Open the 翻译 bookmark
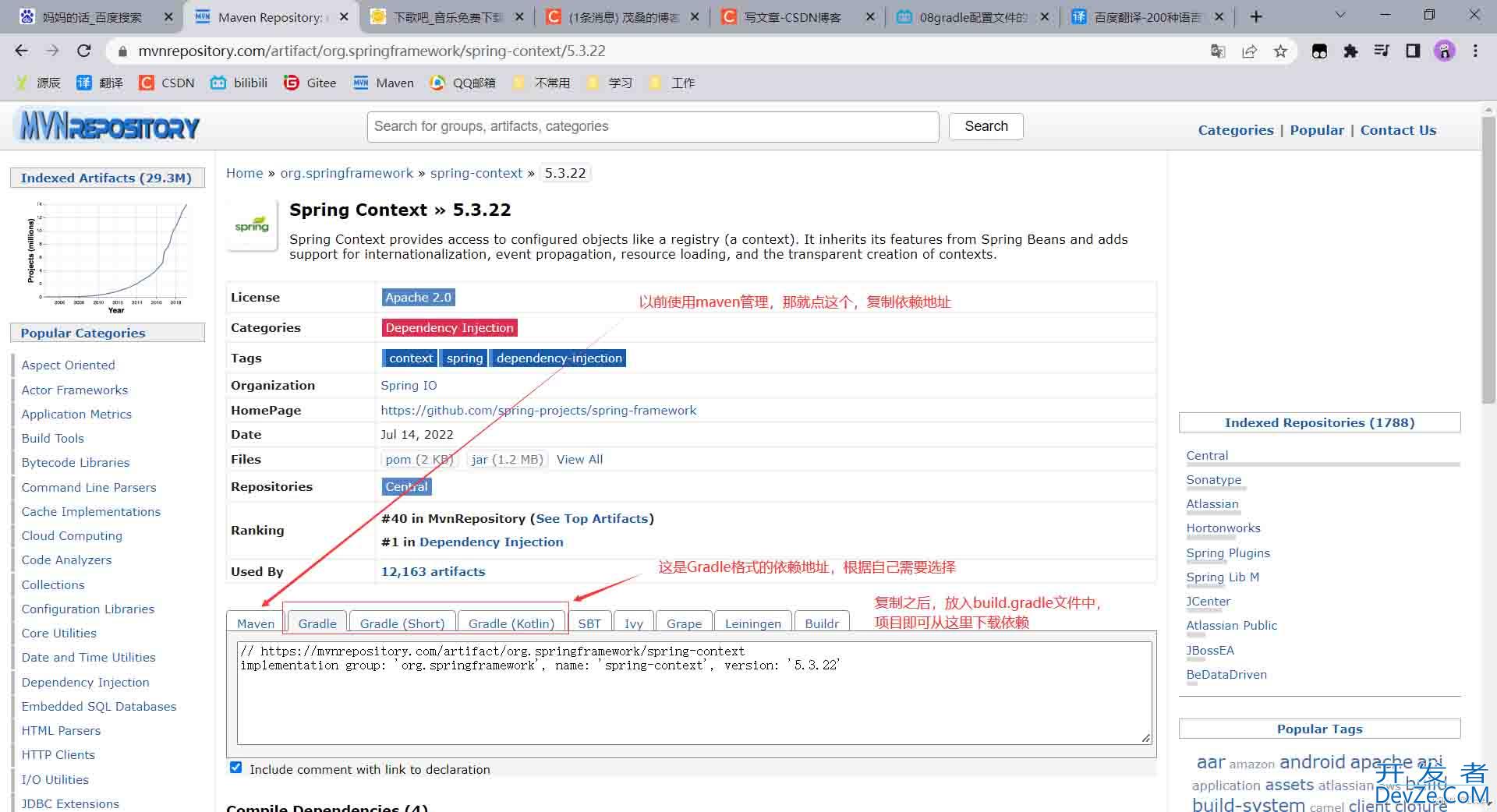The image size is (1497, 812). click(100, 83)
